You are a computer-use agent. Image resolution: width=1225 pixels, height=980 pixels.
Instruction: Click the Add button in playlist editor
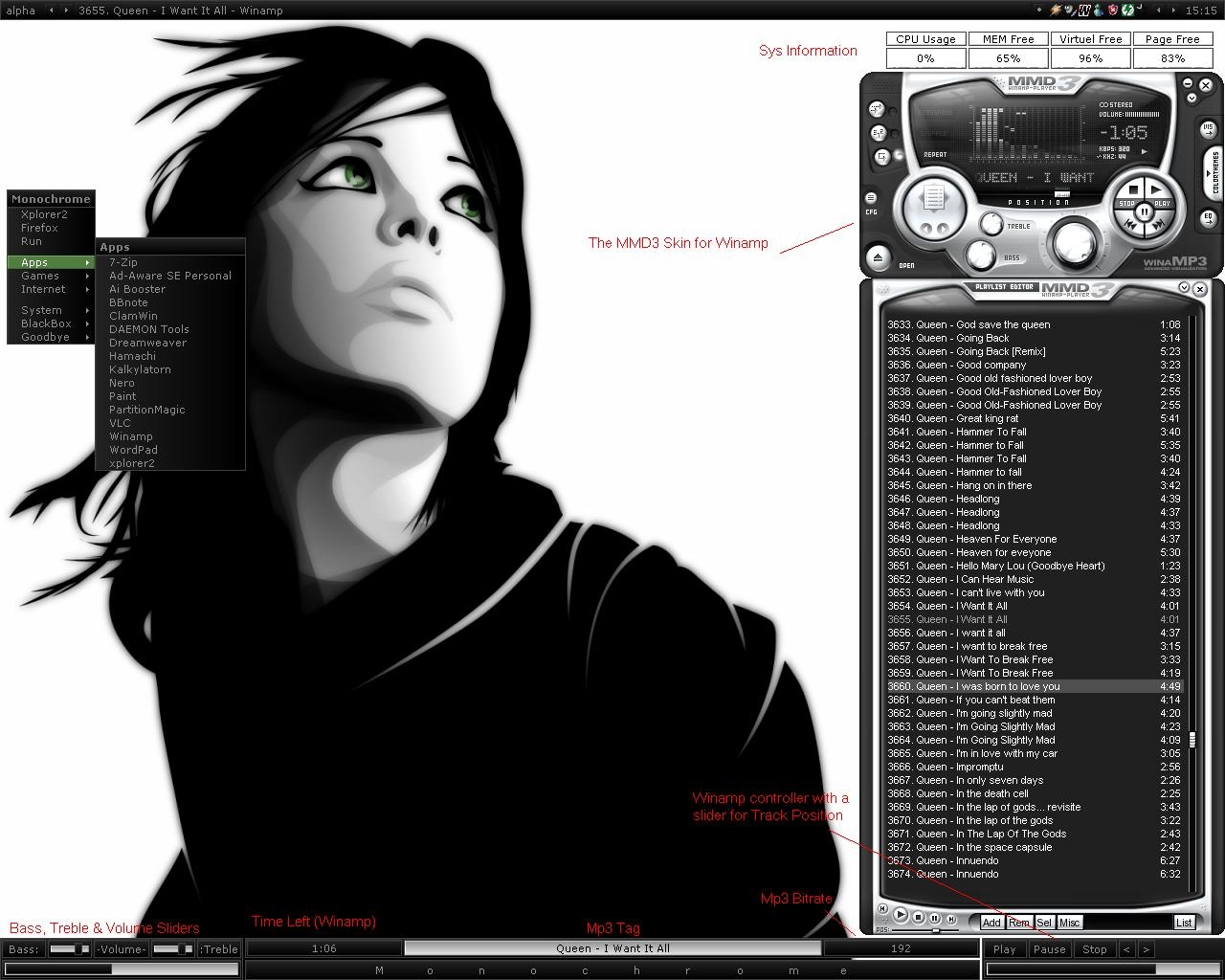coord(991,923)
